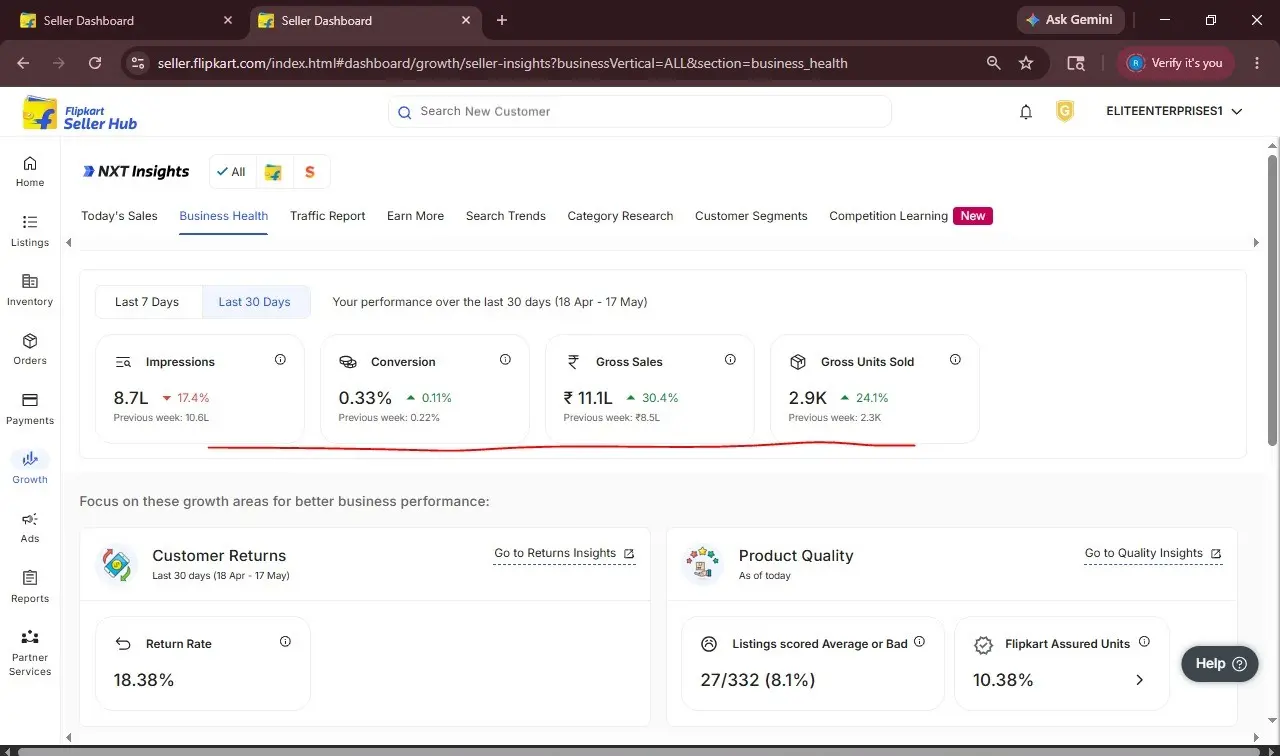Click the Gross Sales value ₹ 11.1L

[588, 398]
